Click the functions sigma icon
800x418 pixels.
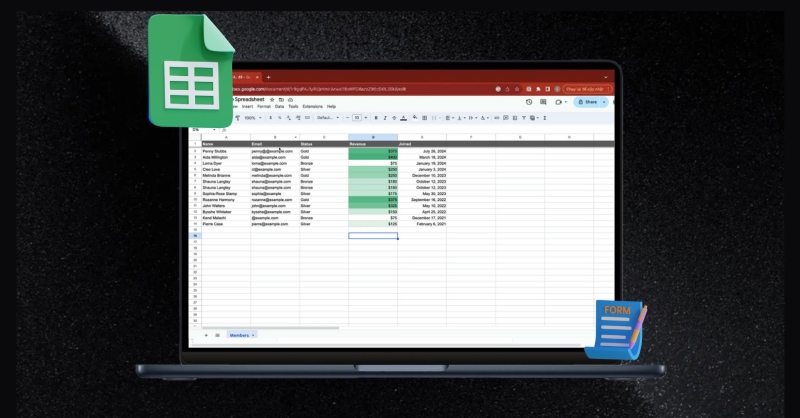(544, 118)
